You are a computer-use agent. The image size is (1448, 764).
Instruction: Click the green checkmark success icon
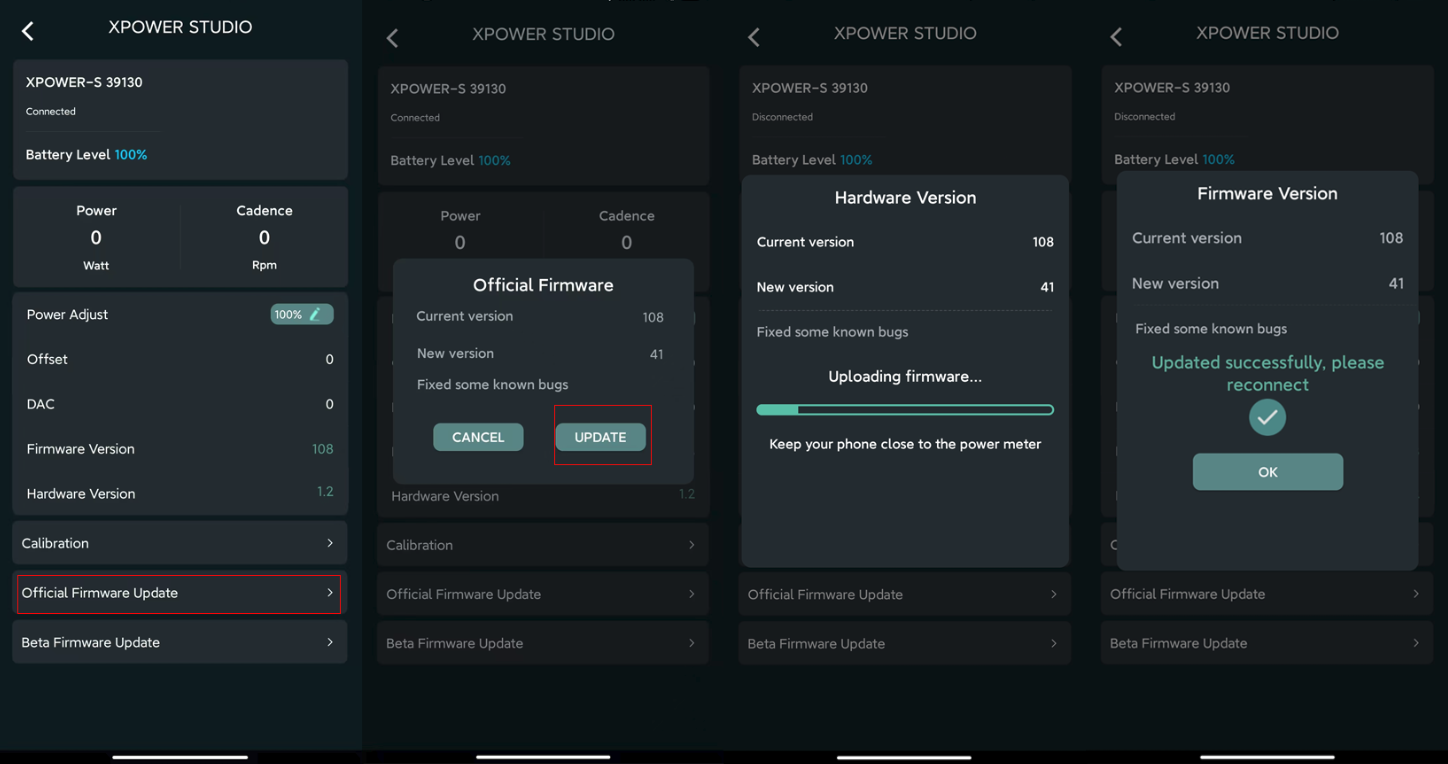coord(1267,418)
